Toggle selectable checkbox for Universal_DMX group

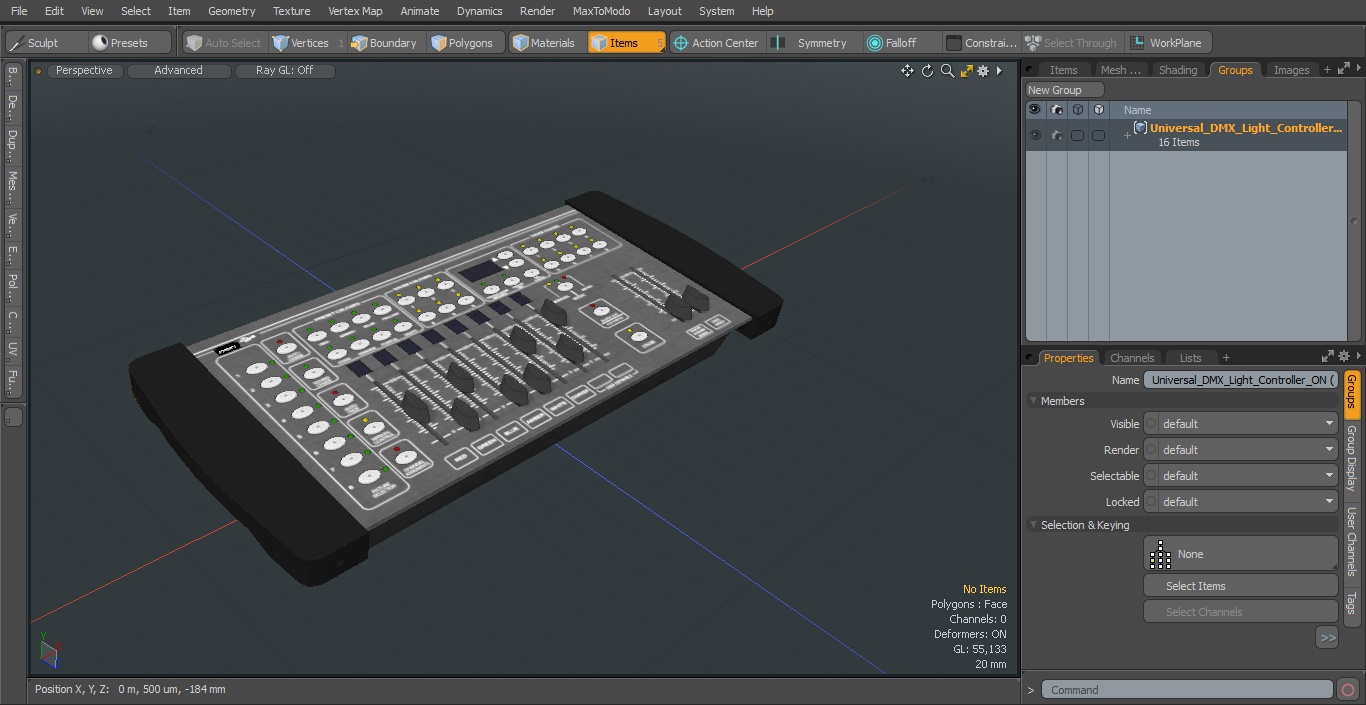(x=1077, y=135)
